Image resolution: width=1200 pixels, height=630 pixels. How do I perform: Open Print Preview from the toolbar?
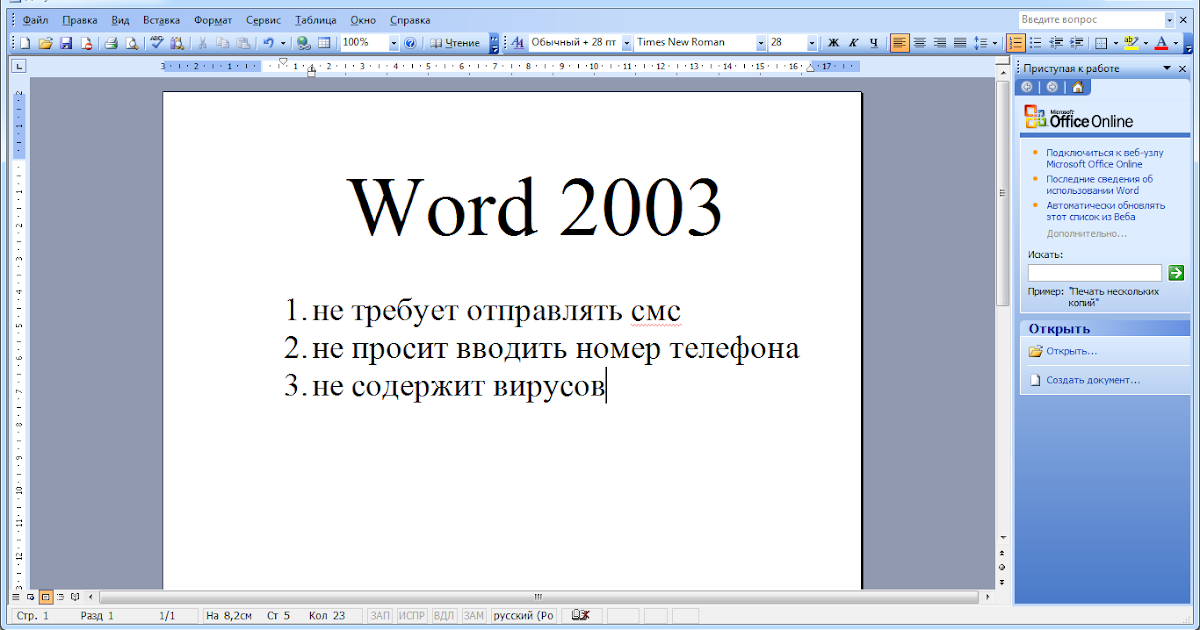pyautogui.click(x=130, y=43)
